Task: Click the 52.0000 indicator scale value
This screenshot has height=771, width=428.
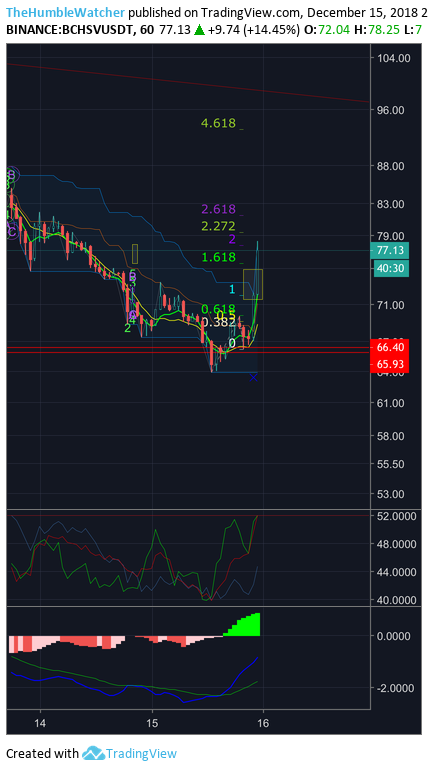Action: 396,516
